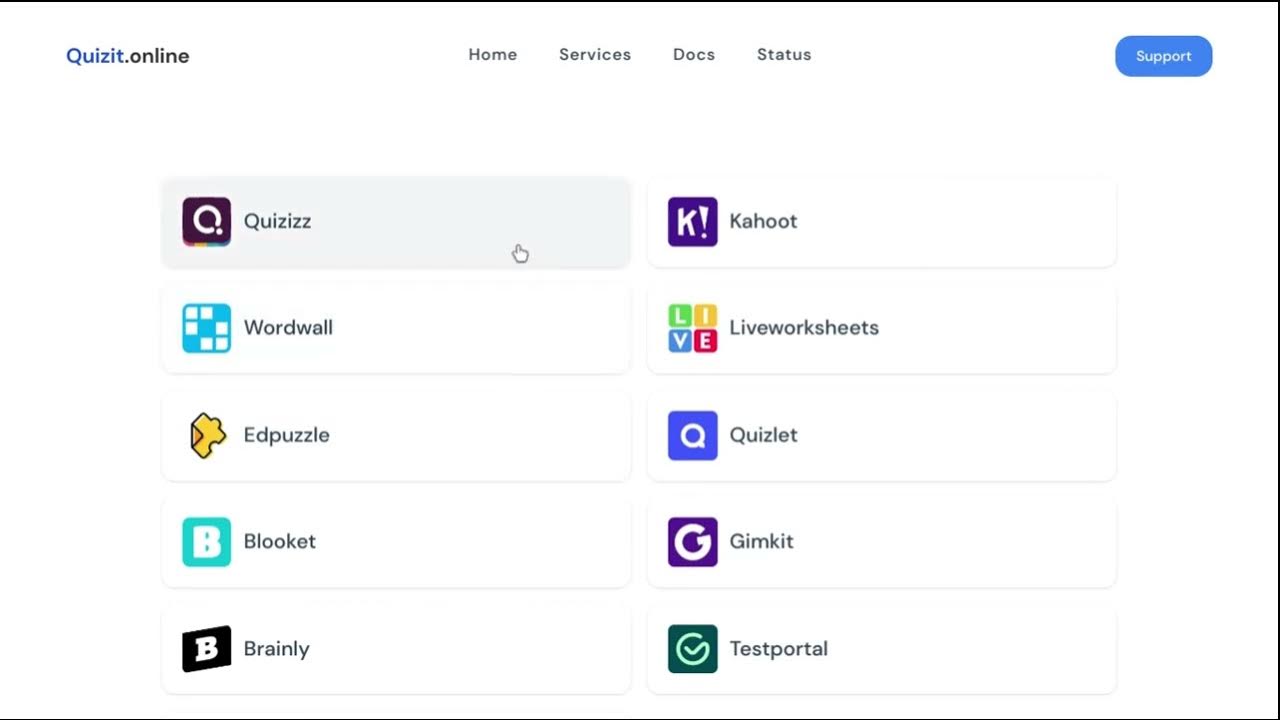Go to the Docs nav item
The height and width of the screenshot is (720, 1280).
[694, 55]
